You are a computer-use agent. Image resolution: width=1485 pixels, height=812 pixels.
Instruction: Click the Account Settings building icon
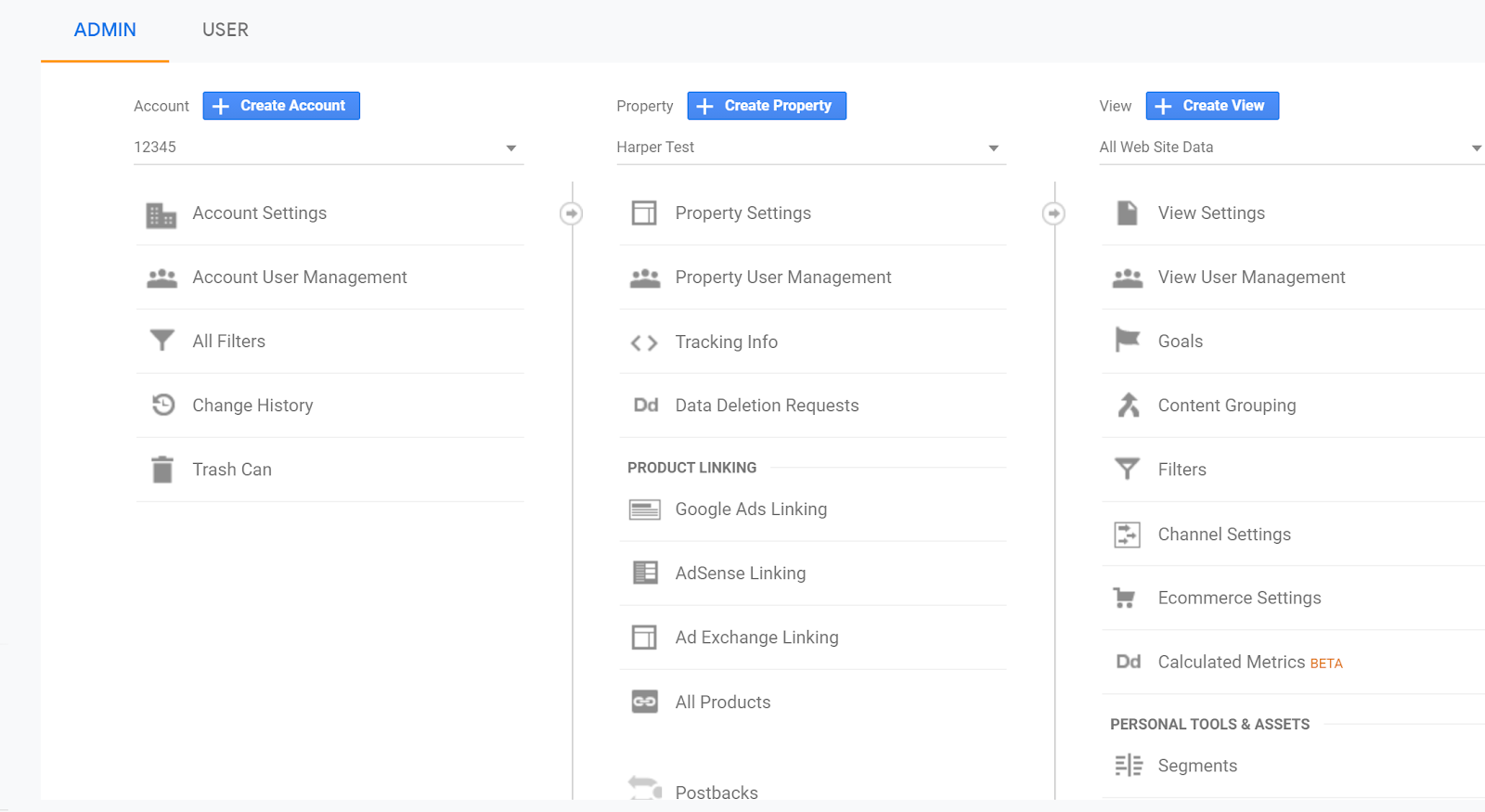(x=161, y=214)
